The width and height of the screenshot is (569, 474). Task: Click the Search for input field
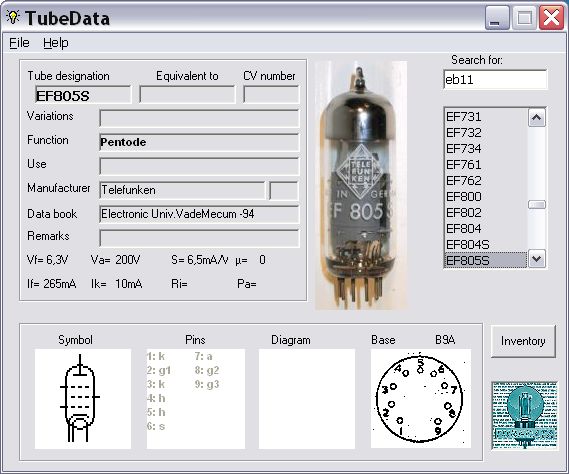tap(495, 79)
